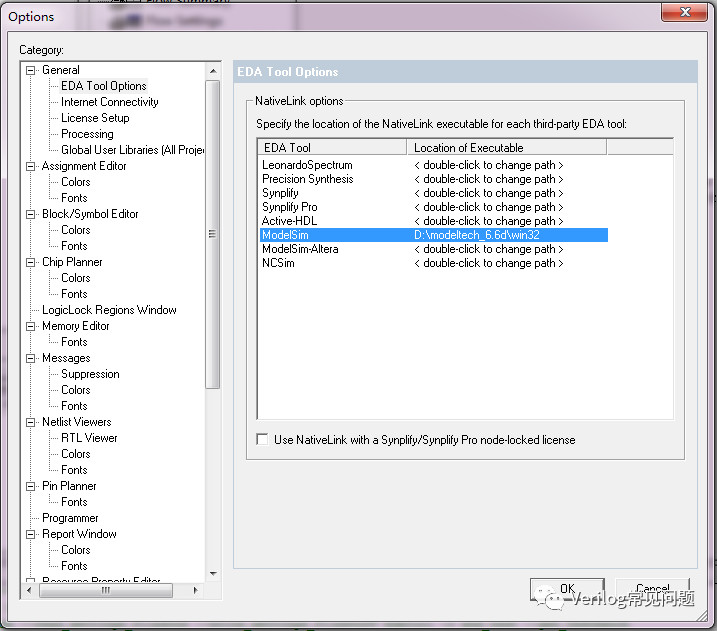Collapse the Assignment Editor tree node
Screen dimensions: 717x631
pos(31,166)
